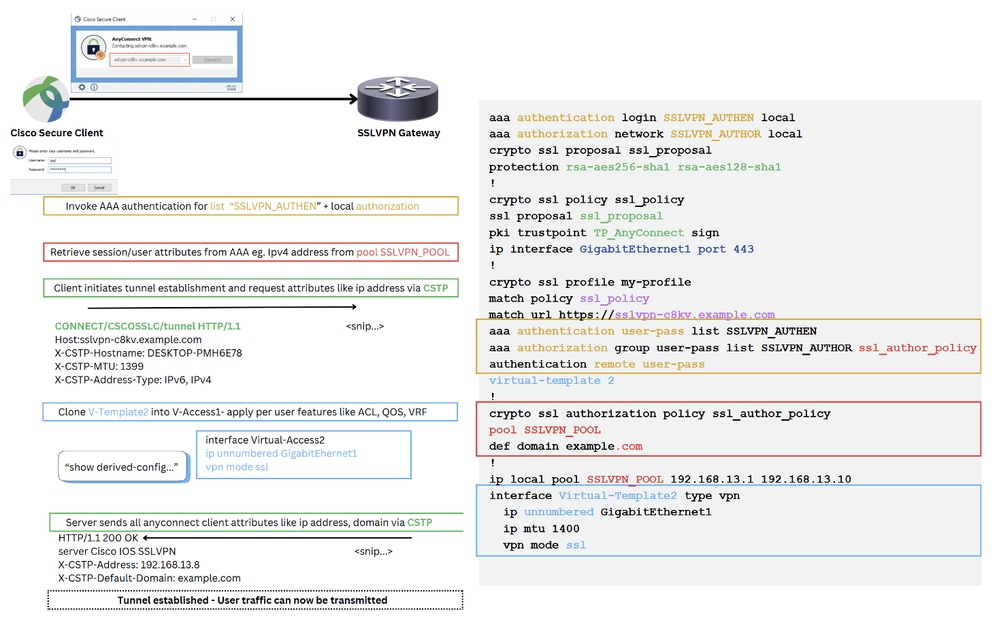Screen dimensions: 999x625
Task: Click the "X-CSTP-Default-Domain: example.com" line
Action: click(x=149, y=578)
